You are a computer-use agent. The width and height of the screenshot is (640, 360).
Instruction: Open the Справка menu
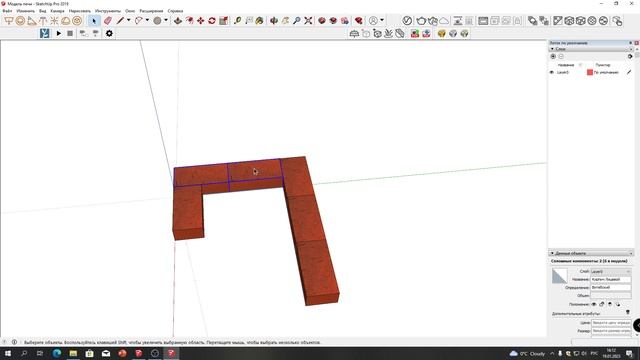tap(176, 11)
